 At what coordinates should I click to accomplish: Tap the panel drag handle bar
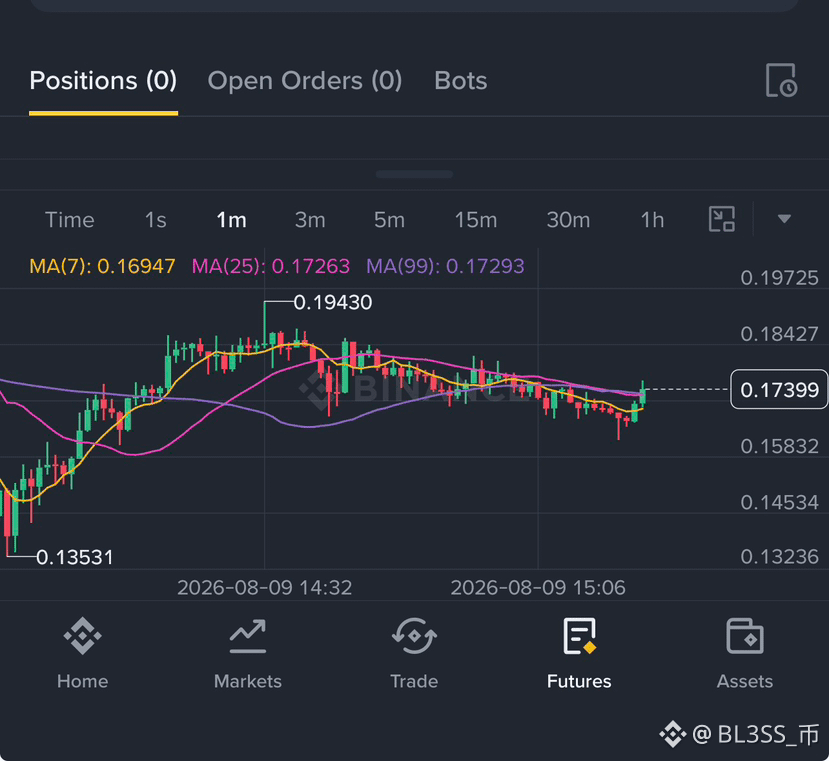pyautogui.click(x=414, y=175)
